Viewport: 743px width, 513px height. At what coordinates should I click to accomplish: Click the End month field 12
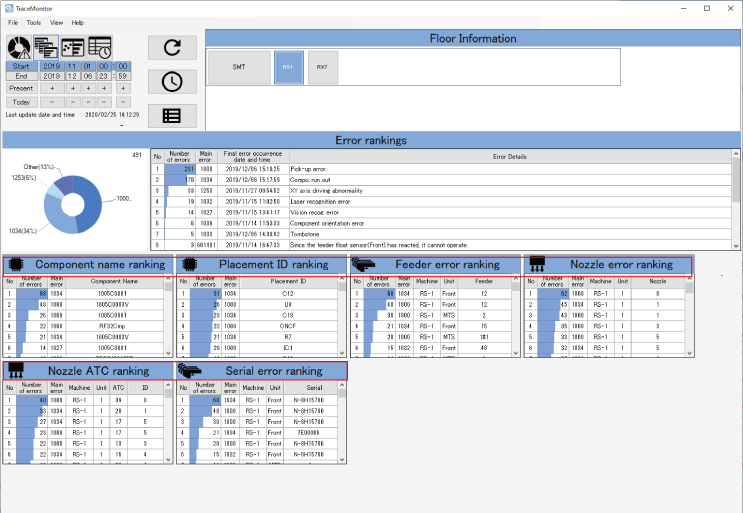[x=72, y=76]
